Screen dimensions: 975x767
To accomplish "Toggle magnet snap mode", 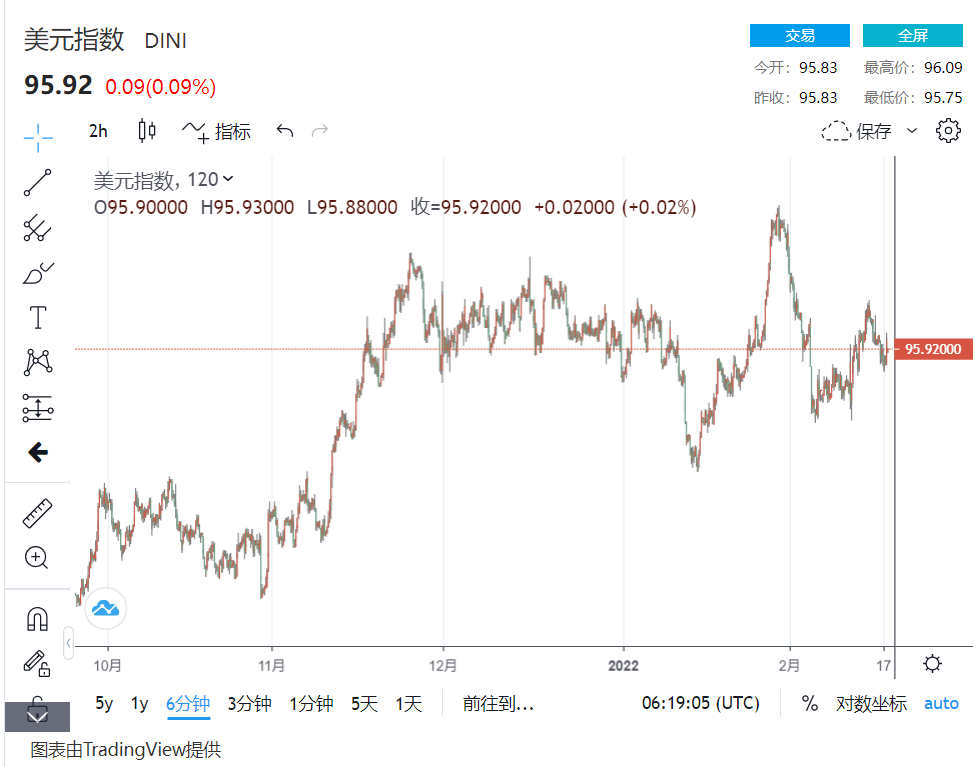I will coord(38,619).
